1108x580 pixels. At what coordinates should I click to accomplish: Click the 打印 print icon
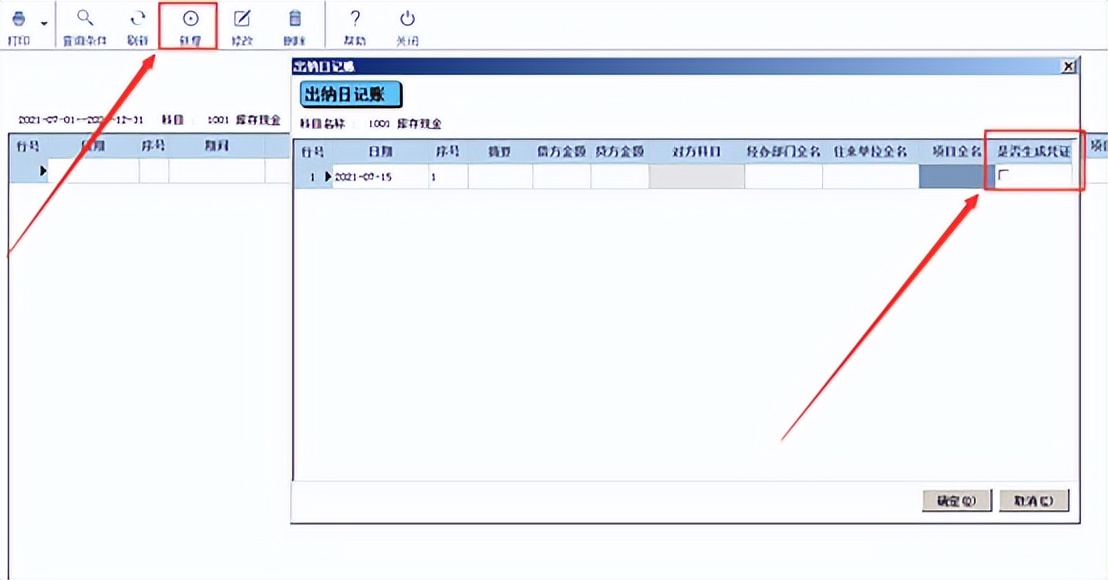(18, 20)
